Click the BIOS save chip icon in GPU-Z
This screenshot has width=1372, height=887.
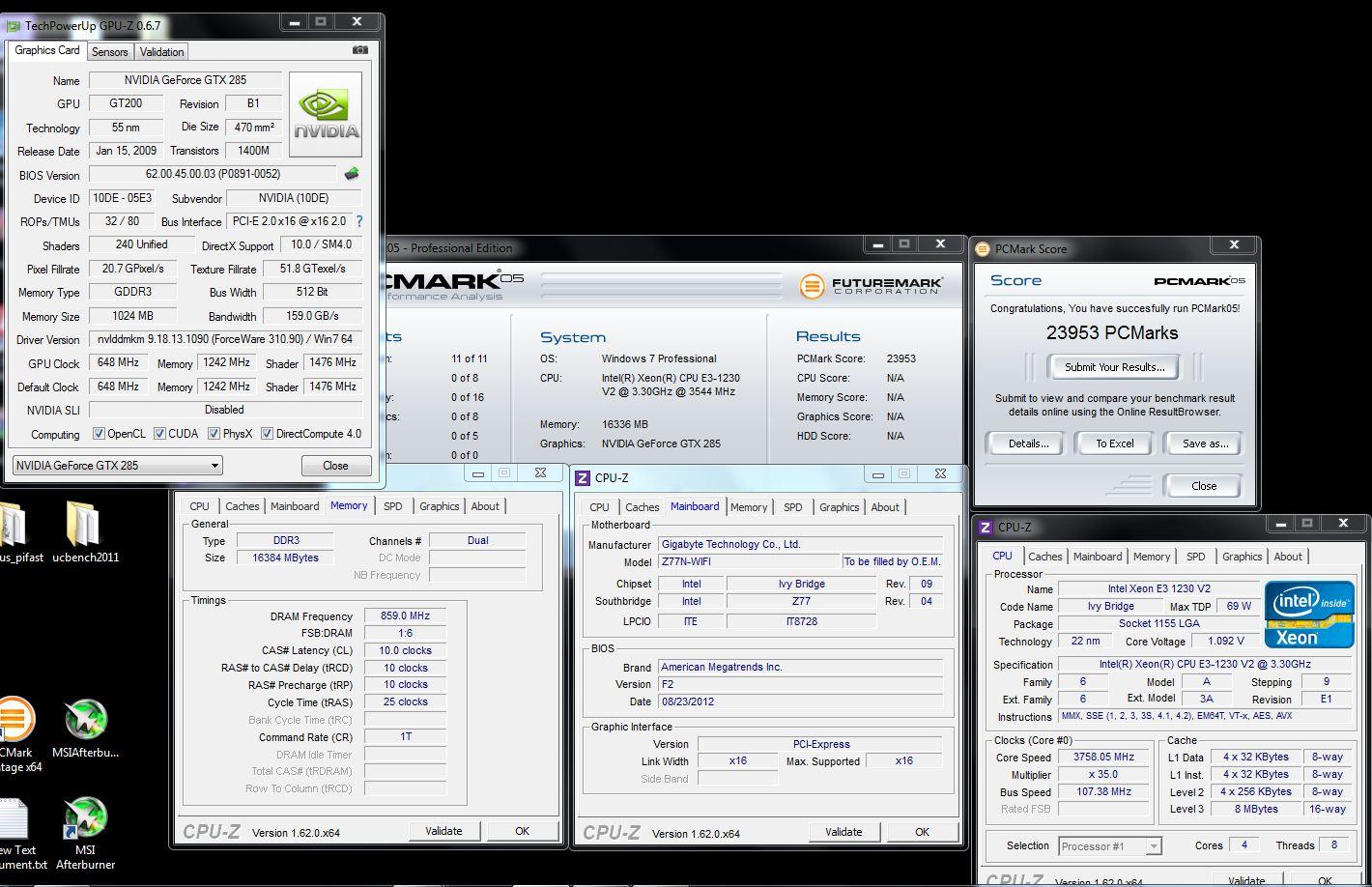(352, 174)
